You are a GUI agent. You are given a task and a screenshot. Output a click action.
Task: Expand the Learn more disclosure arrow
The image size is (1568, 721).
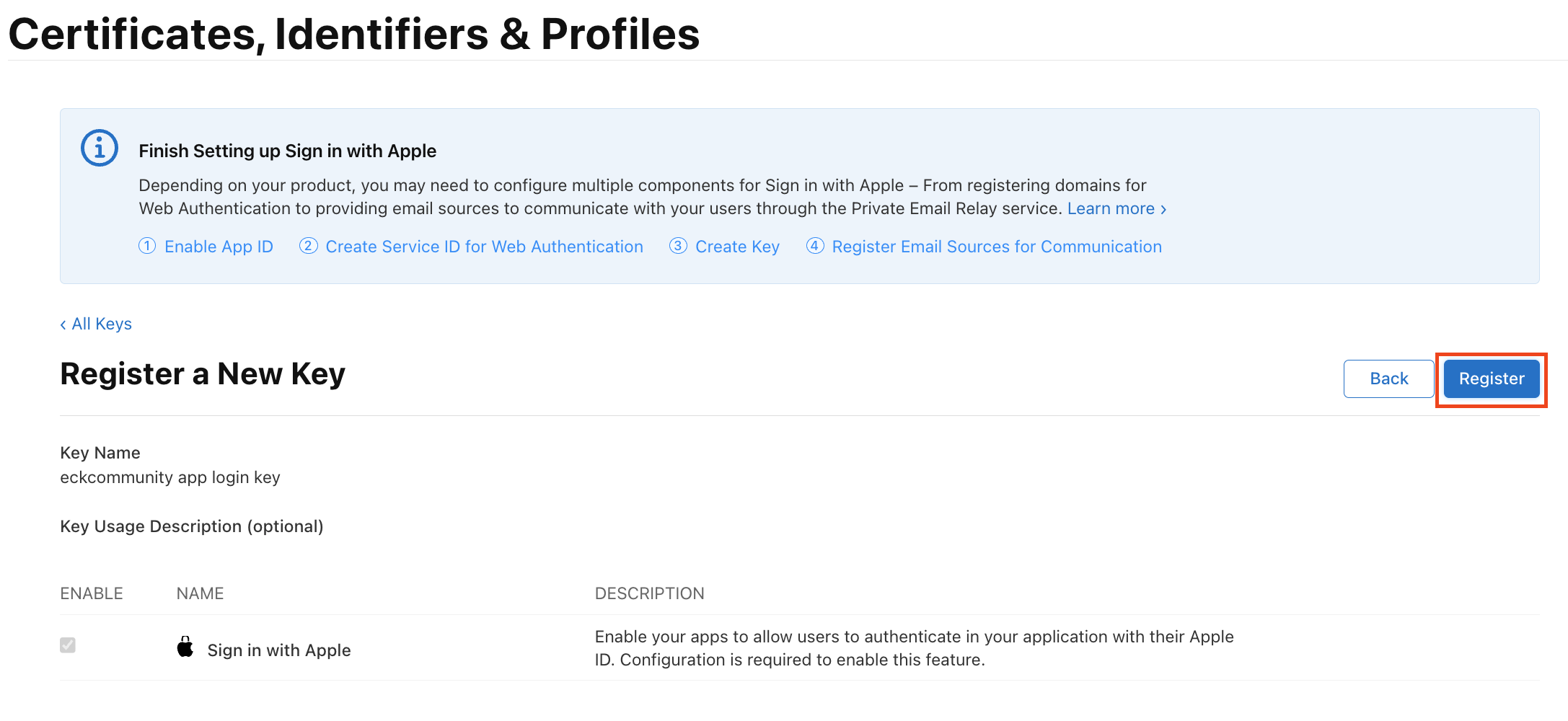pos(1163,209)
